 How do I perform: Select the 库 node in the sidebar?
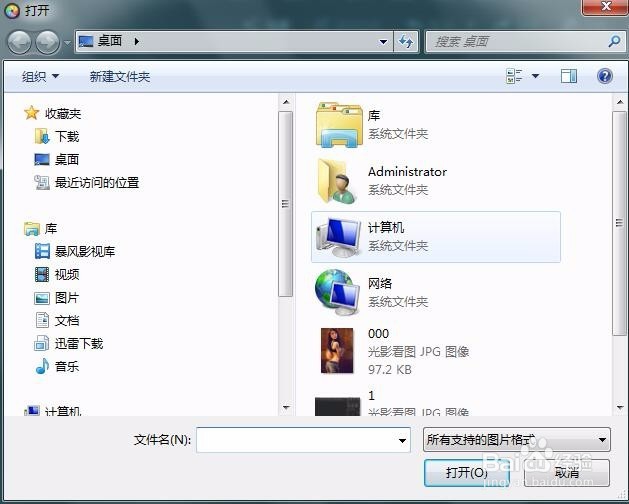51,229
